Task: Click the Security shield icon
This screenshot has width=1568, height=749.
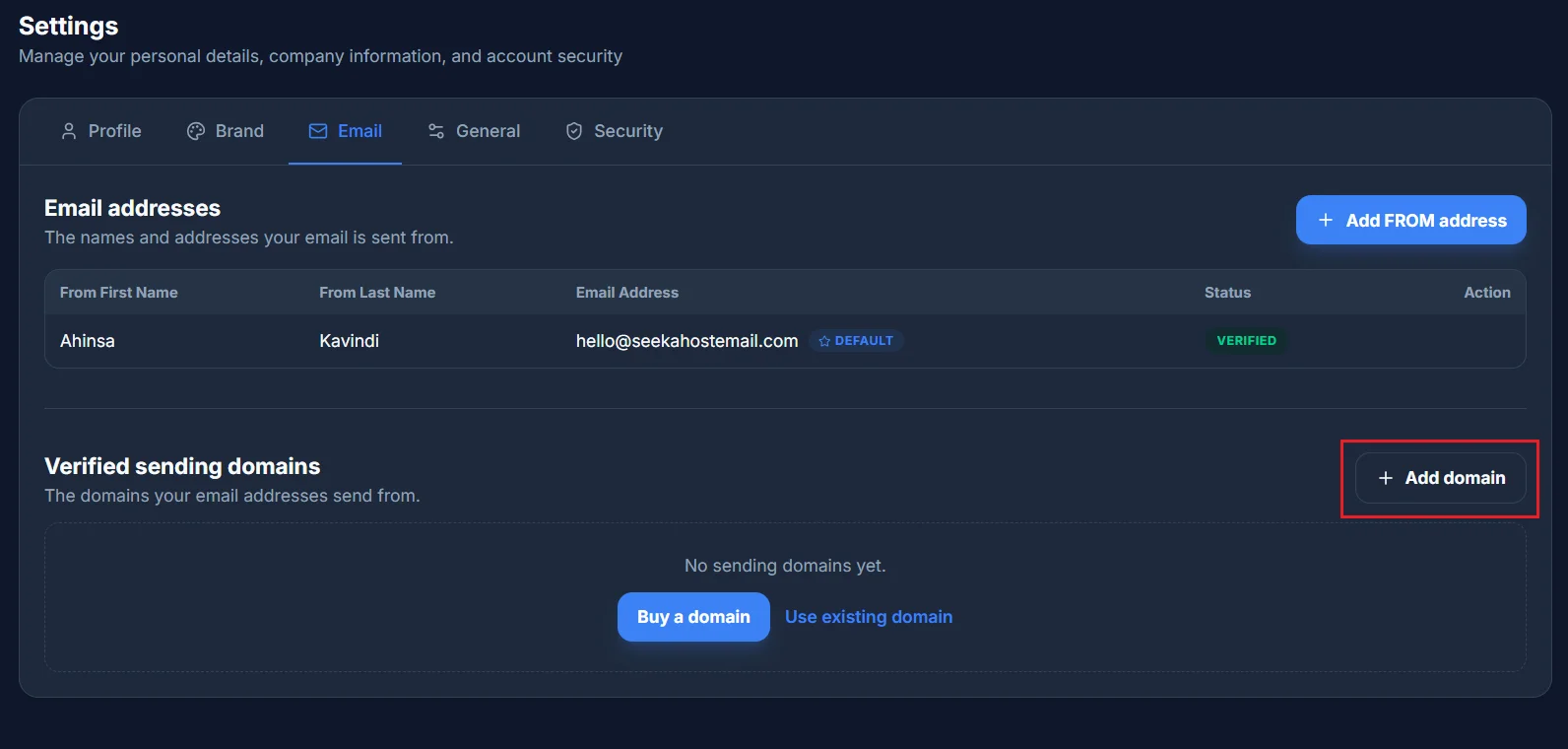Action: click(x=574, y=131)
